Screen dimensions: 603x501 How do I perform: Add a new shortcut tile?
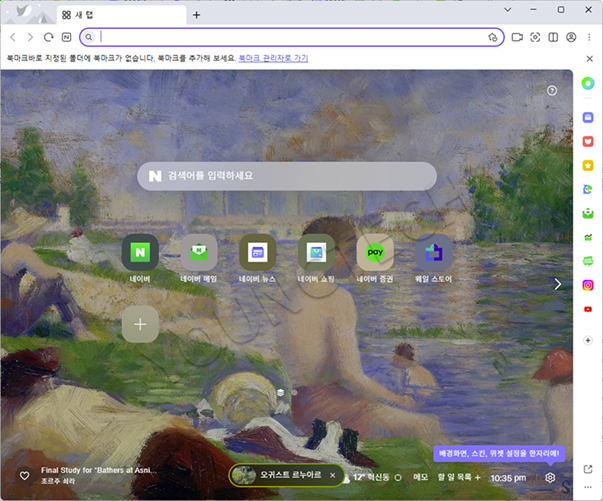coord(140,324)
